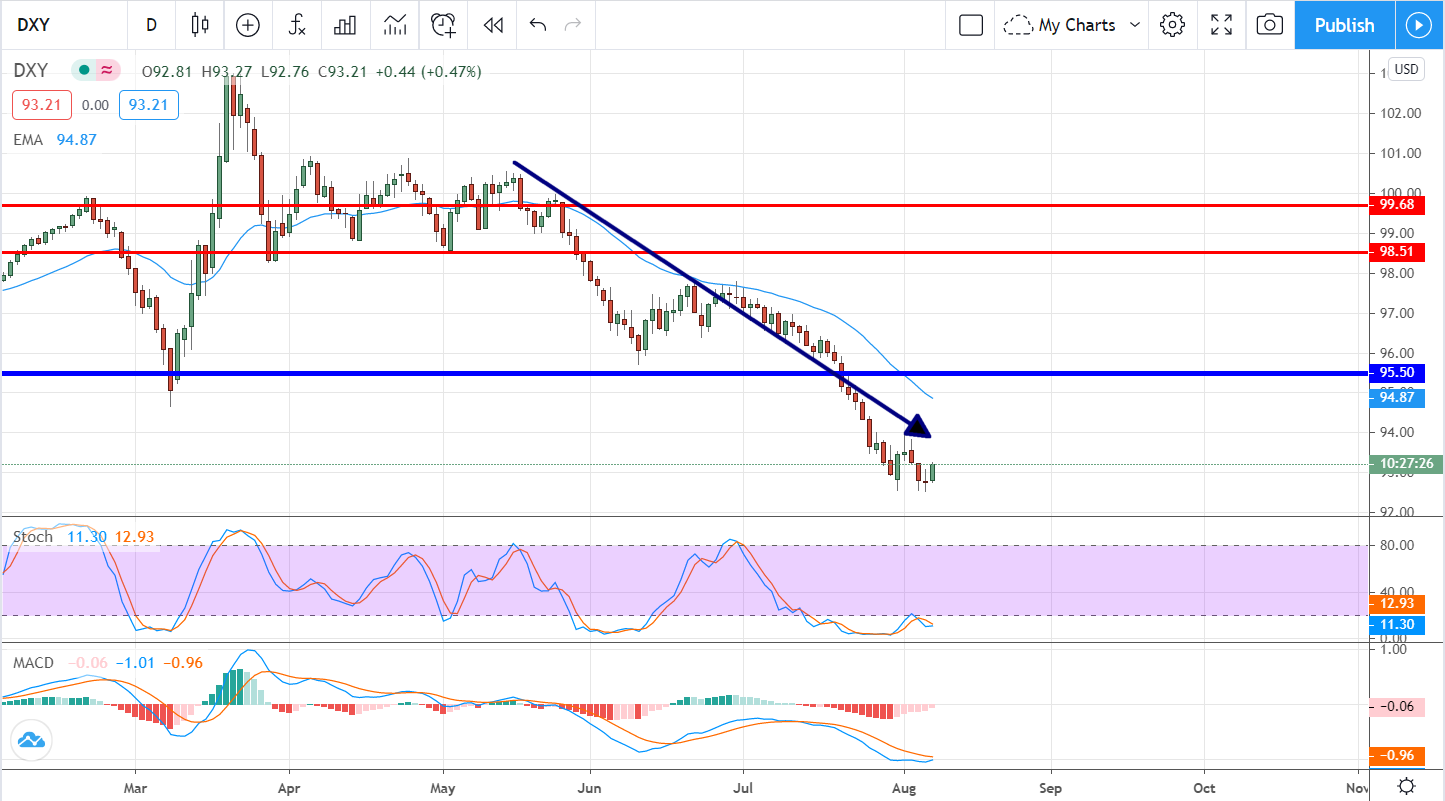1445x801 pixels.
Task: Open the financials bar chart icon
Action: (345, 25)
